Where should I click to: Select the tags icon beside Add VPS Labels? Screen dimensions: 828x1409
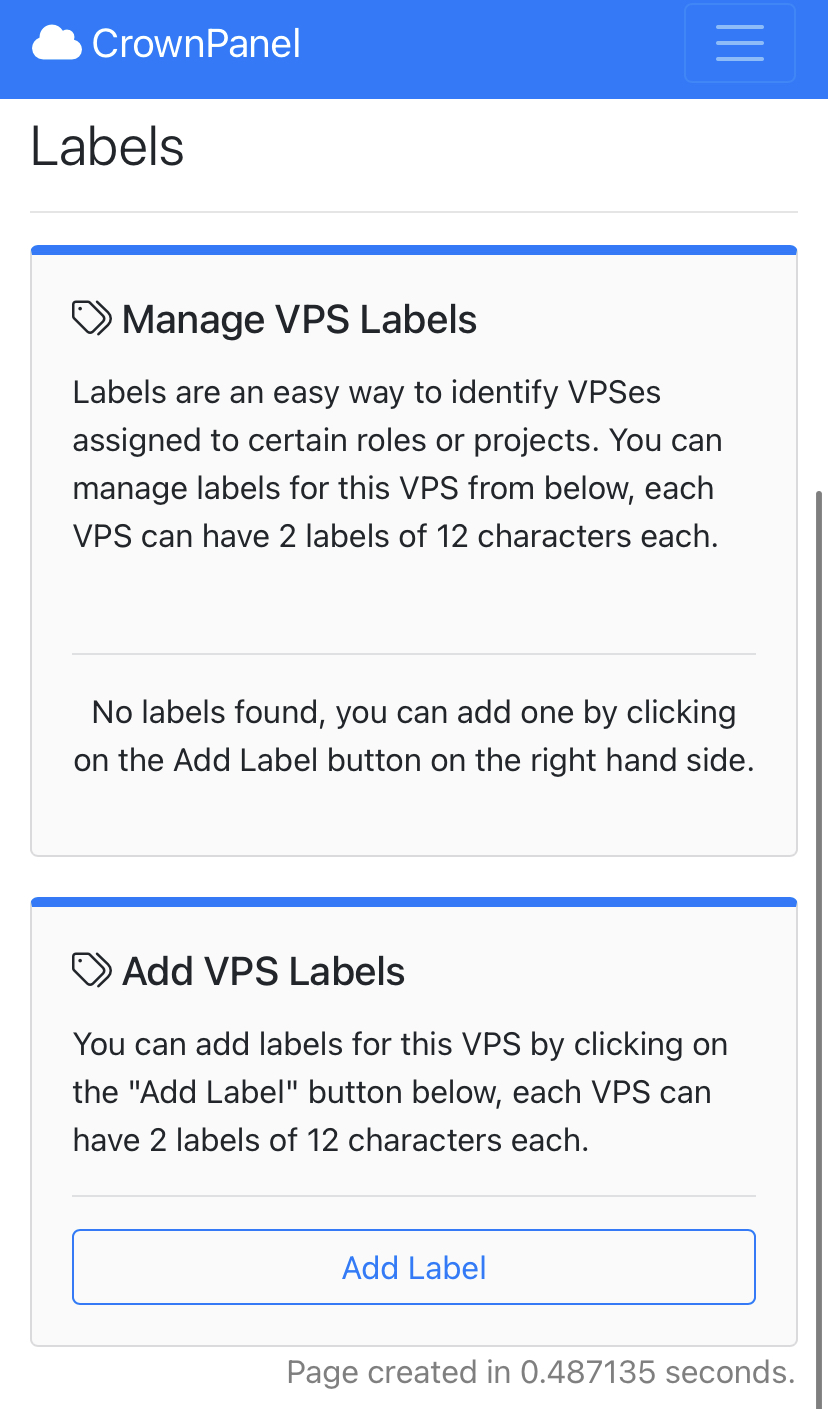[91, 968]
